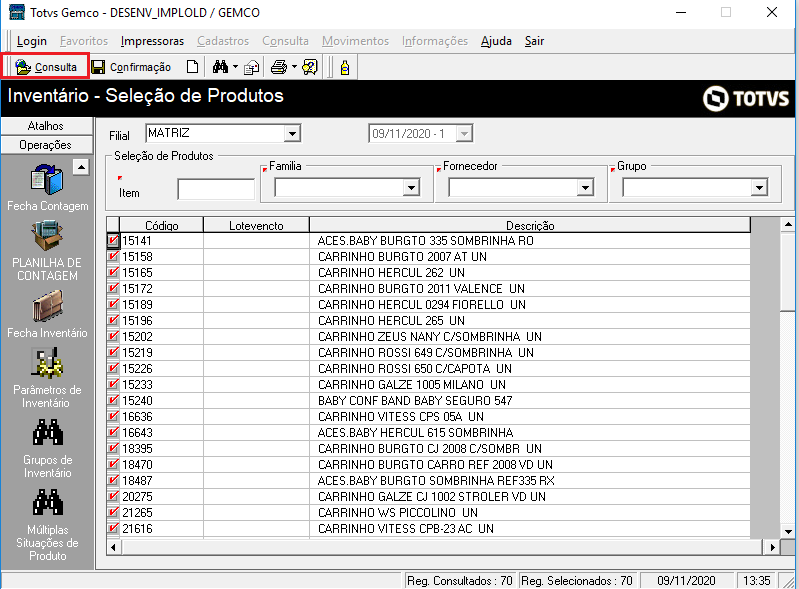Uncheck the checkbox for product 18487
This screenshot has width=799, height=589.
click(x=113, y=480)
